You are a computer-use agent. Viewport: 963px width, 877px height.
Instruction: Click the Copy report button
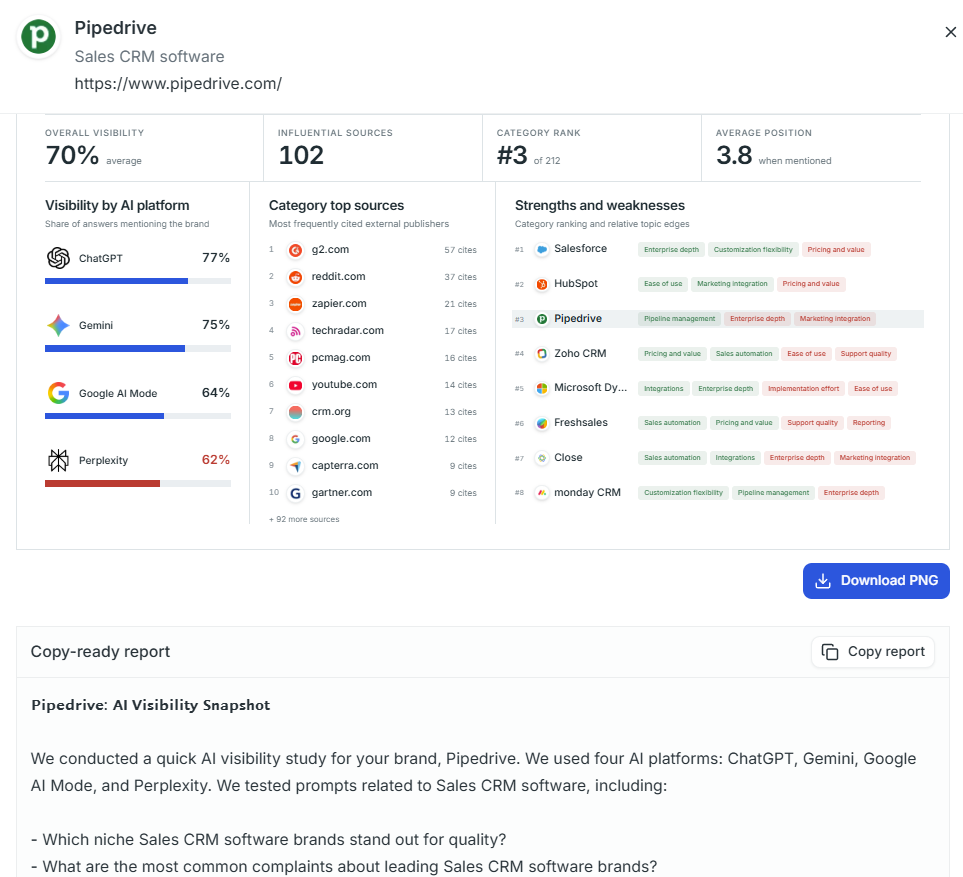873,652
